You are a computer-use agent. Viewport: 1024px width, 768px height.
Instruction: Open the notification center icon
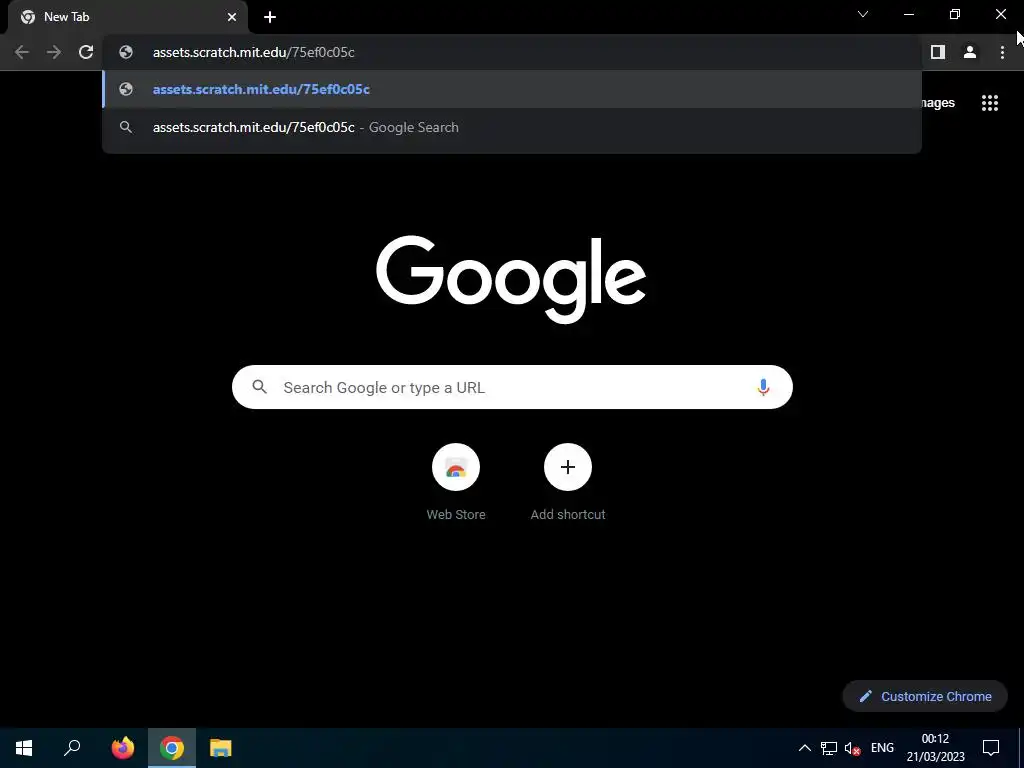coord(991,748)
